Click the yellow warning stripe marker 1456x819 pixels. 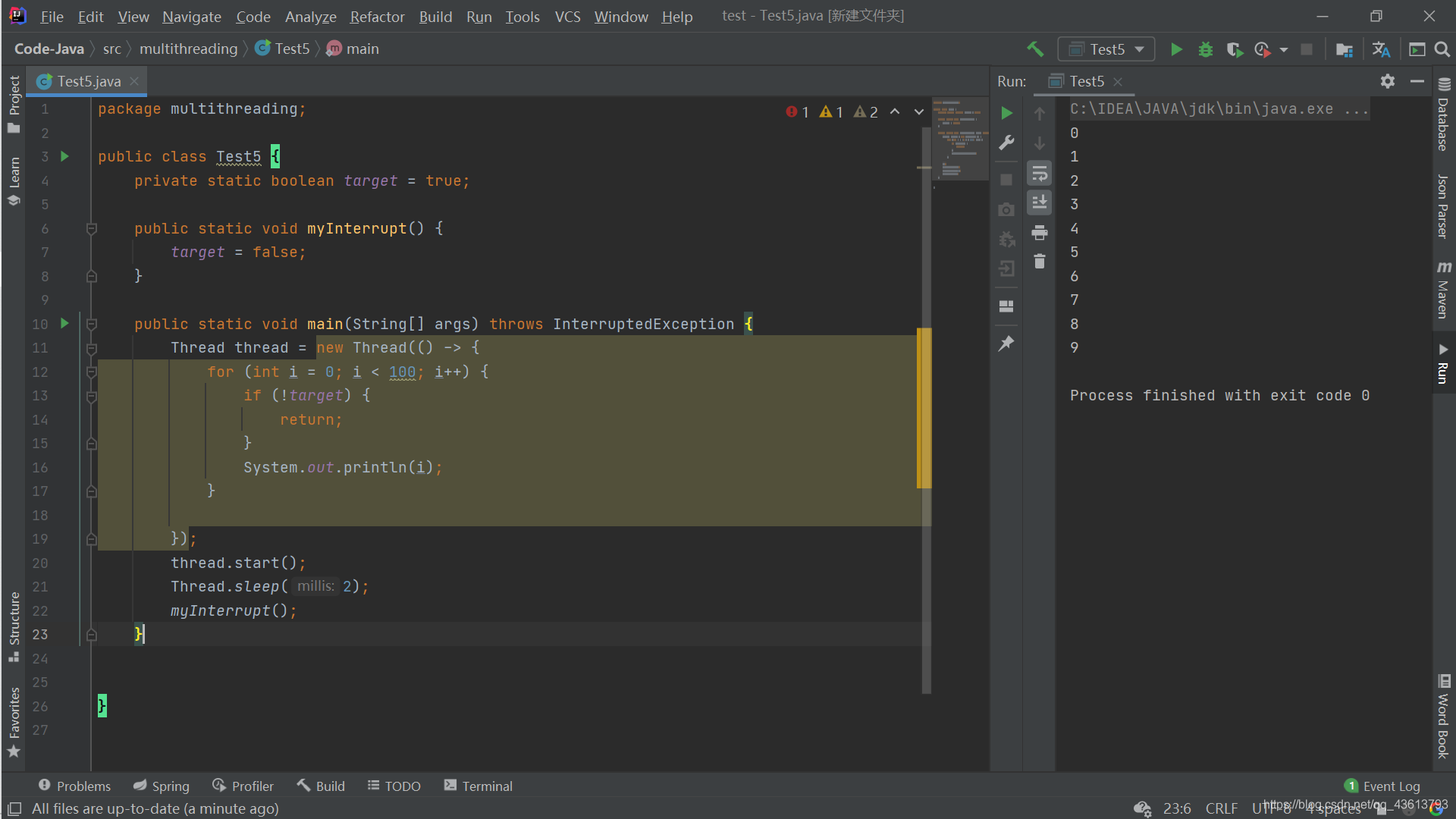(x=924, y=407)
